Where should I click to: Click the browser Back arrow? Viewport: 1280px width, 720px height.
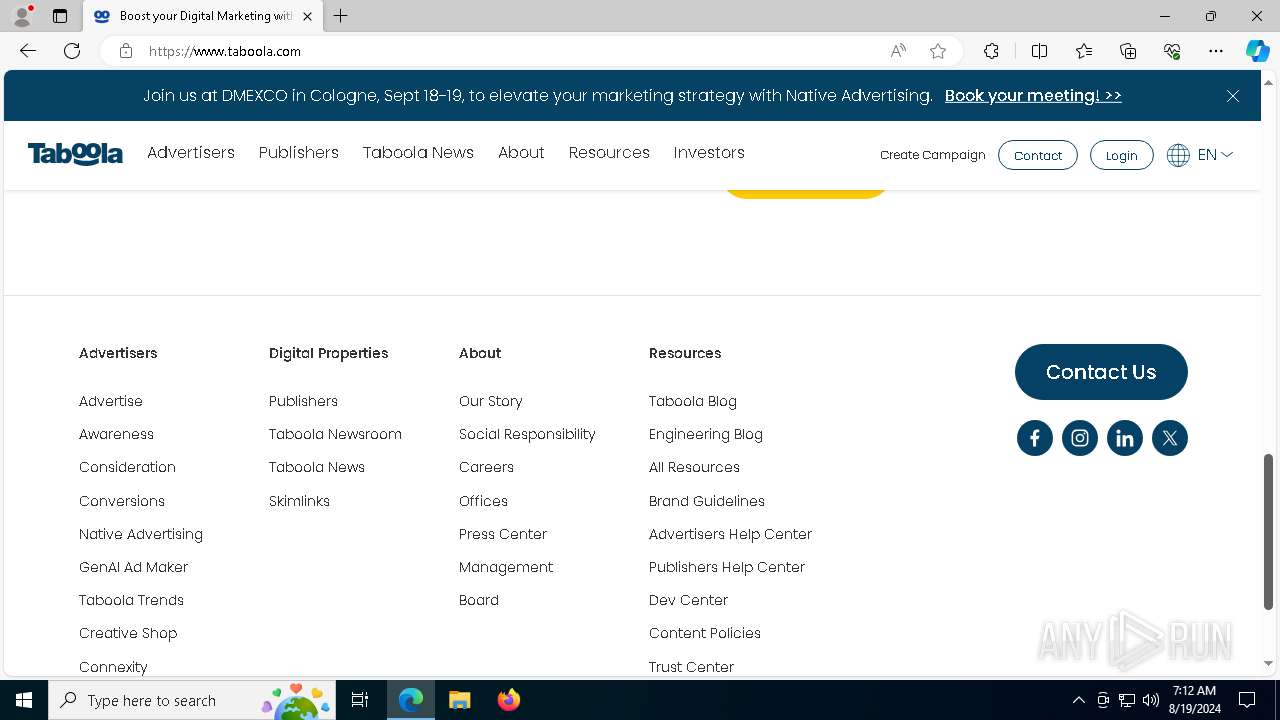pyautogui.click(x=28, y=51)
